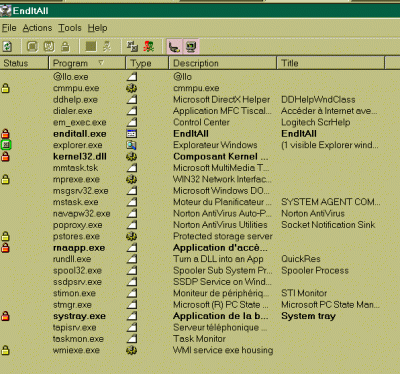
Task: Click the Refresh list toolbar icon
Action: 7,47
